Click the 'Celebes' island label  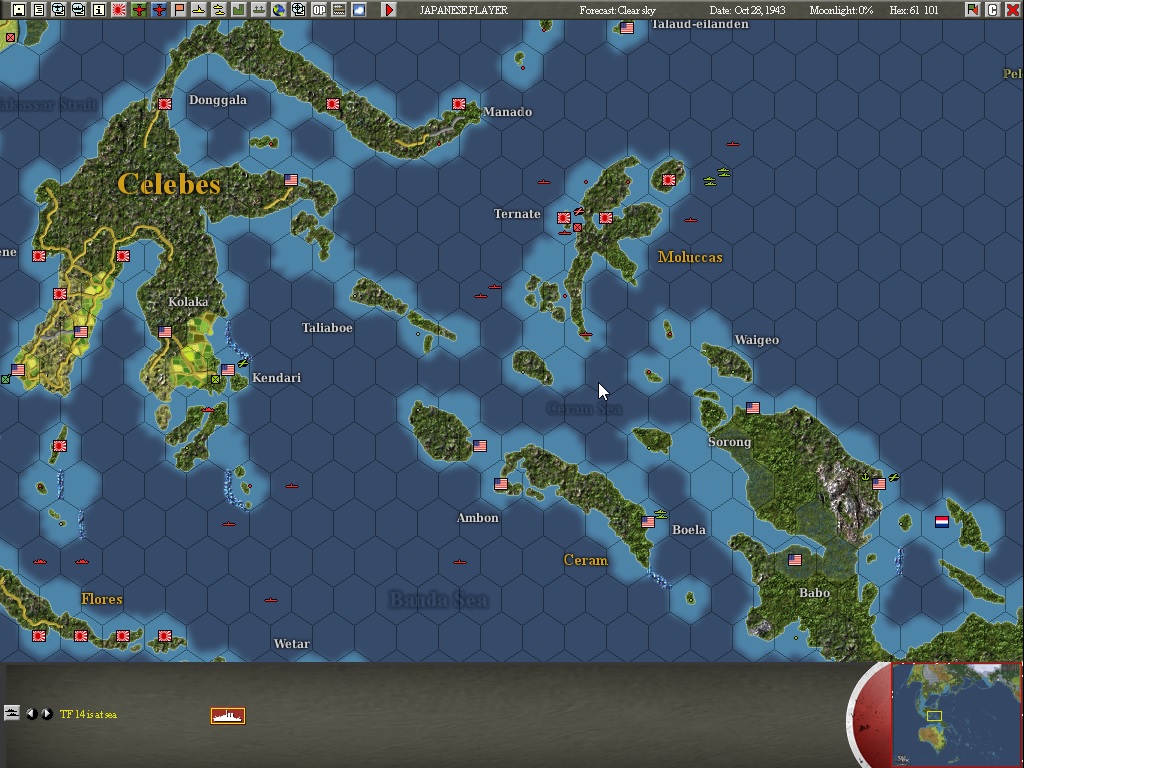(169, 184)
